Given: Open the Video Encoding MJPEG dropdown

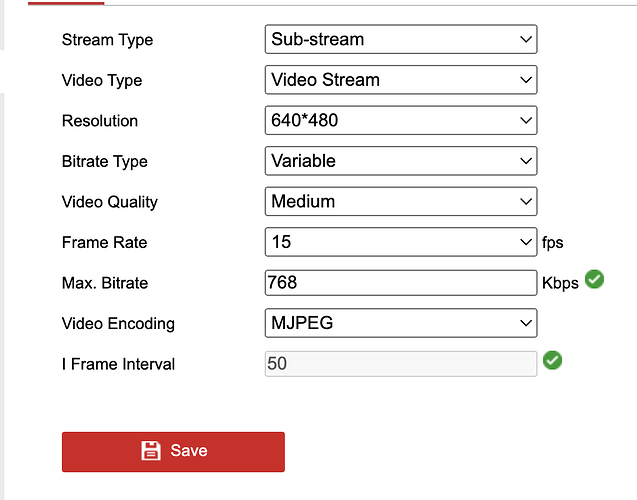Looking at the screenshot, I should click(x=401, y=323).
